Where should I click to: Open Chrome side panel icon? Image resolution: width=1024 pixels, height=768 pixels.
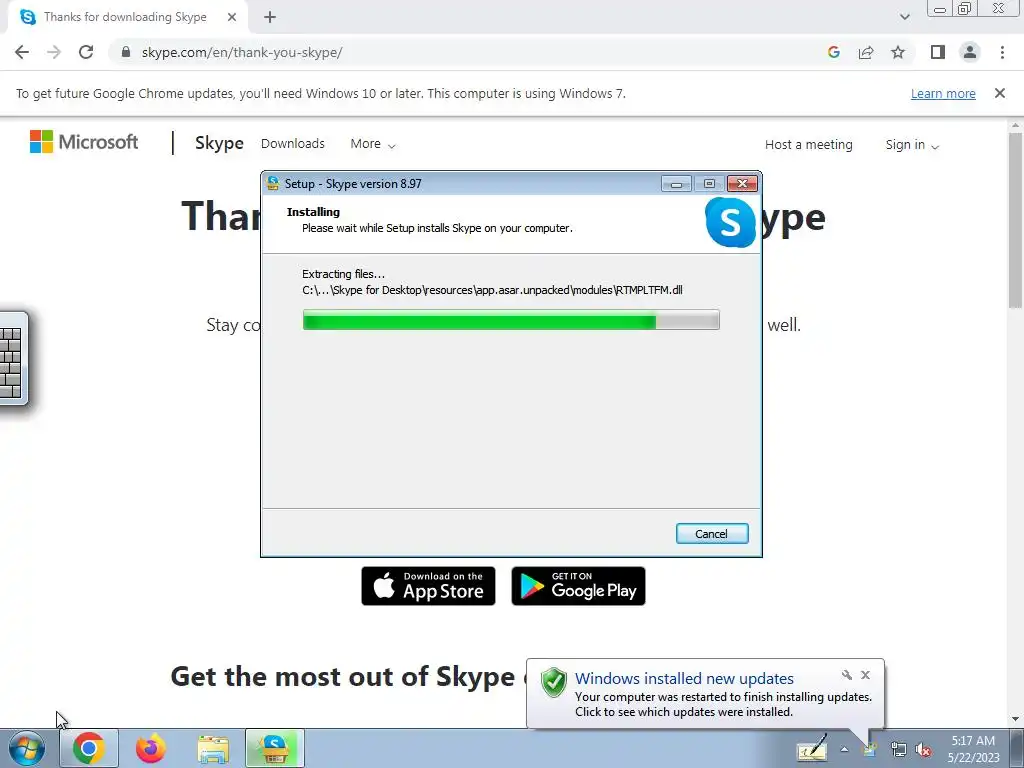click(x=938, y=52)
